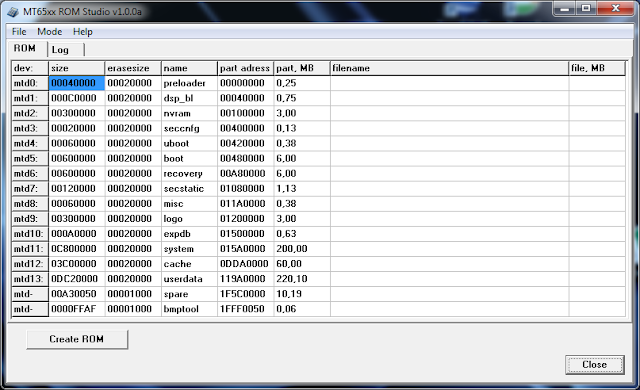
Task: Click part address 00040000 for dsp_bl
Action: point(245,98)
